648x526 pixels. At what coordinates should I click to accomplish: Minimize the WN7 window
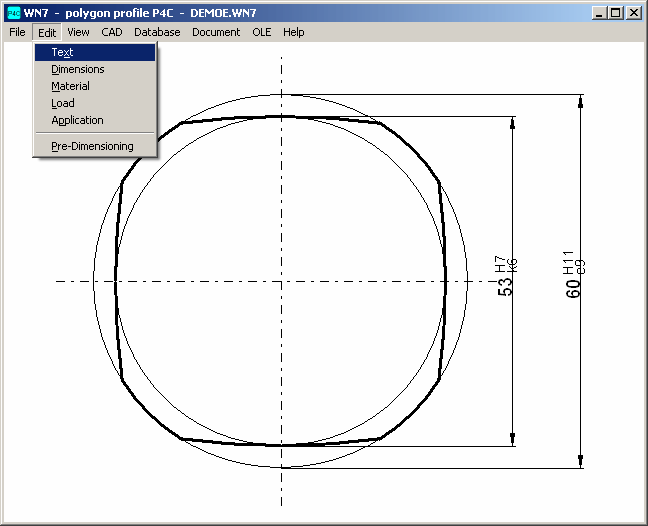599,13
